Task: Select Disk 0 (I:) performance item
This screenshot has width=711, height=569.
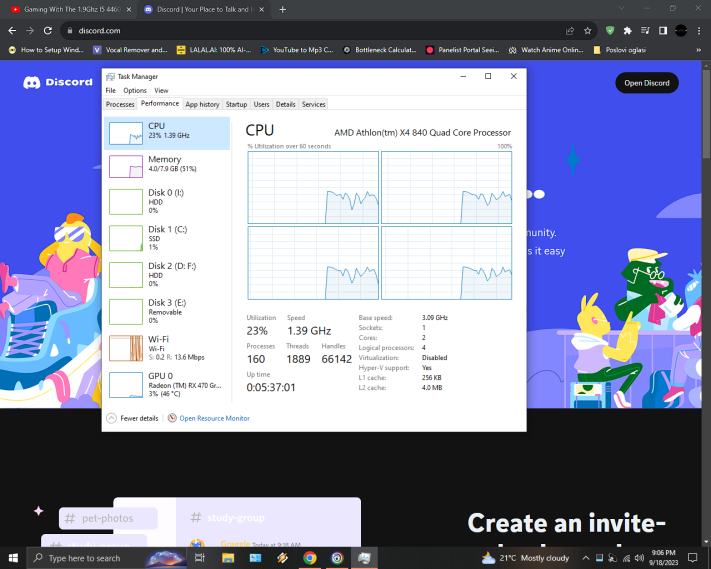Action: pos(167,201)
